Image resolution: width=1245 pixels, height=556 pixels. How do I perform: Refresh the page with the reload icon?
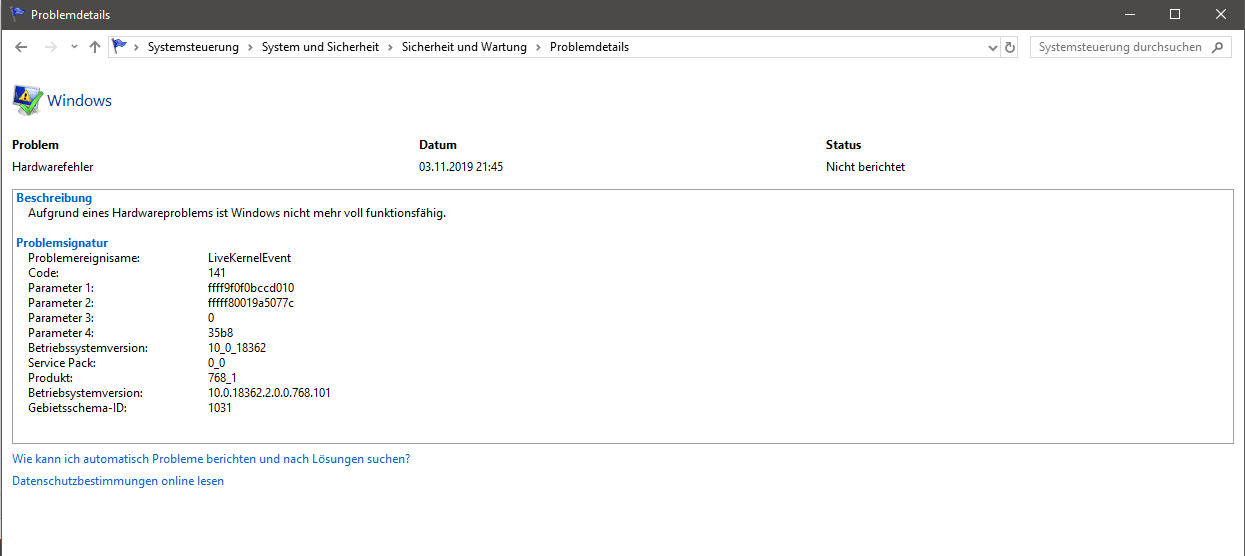[1010, 47]
